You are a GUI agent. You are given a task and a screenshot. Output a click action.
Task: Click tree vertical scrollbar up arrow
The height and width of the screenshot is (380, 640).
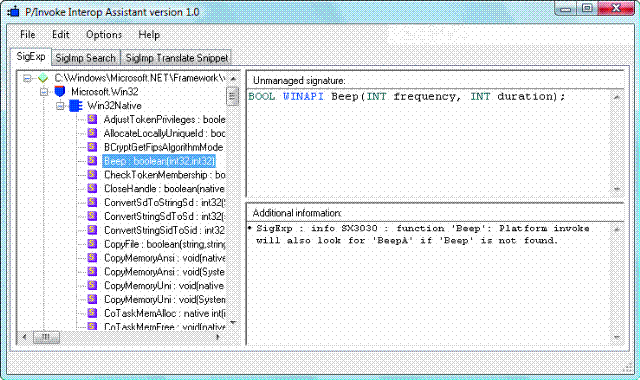click(x=233, y=78)
